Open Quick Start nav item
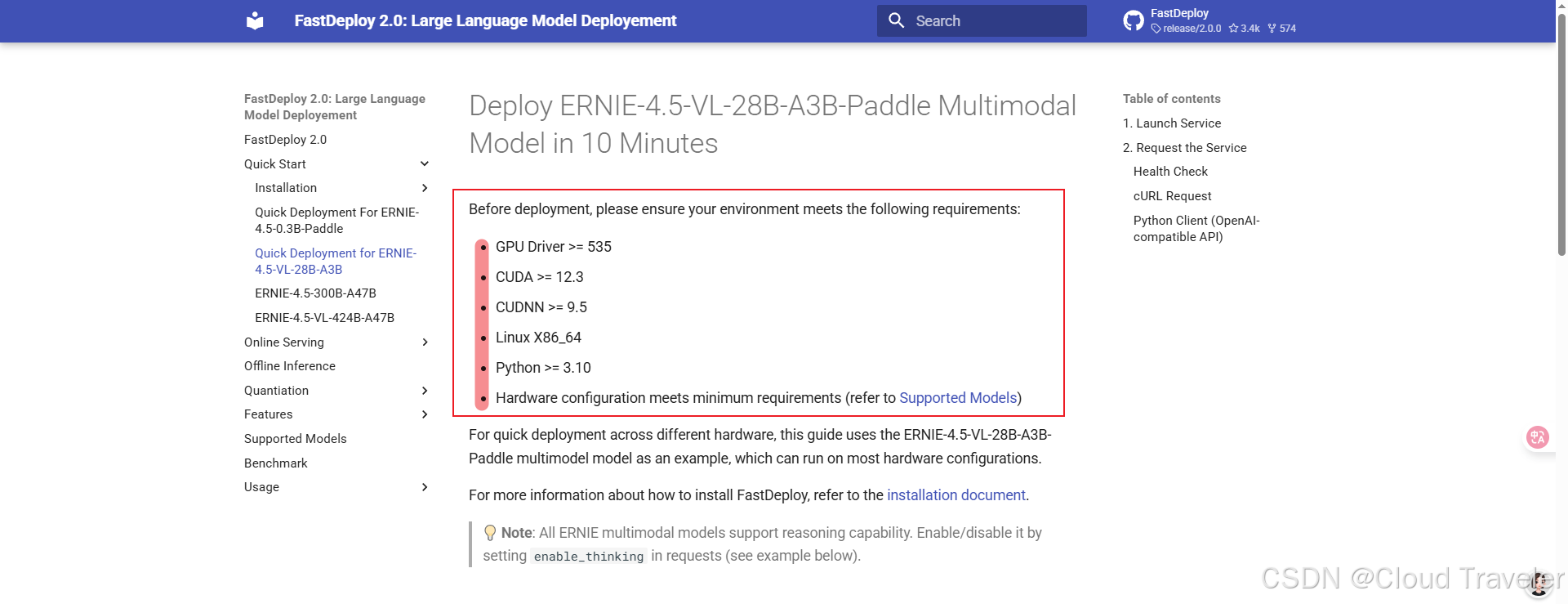This screenshot has width=1568, height=604. point(274,164)
